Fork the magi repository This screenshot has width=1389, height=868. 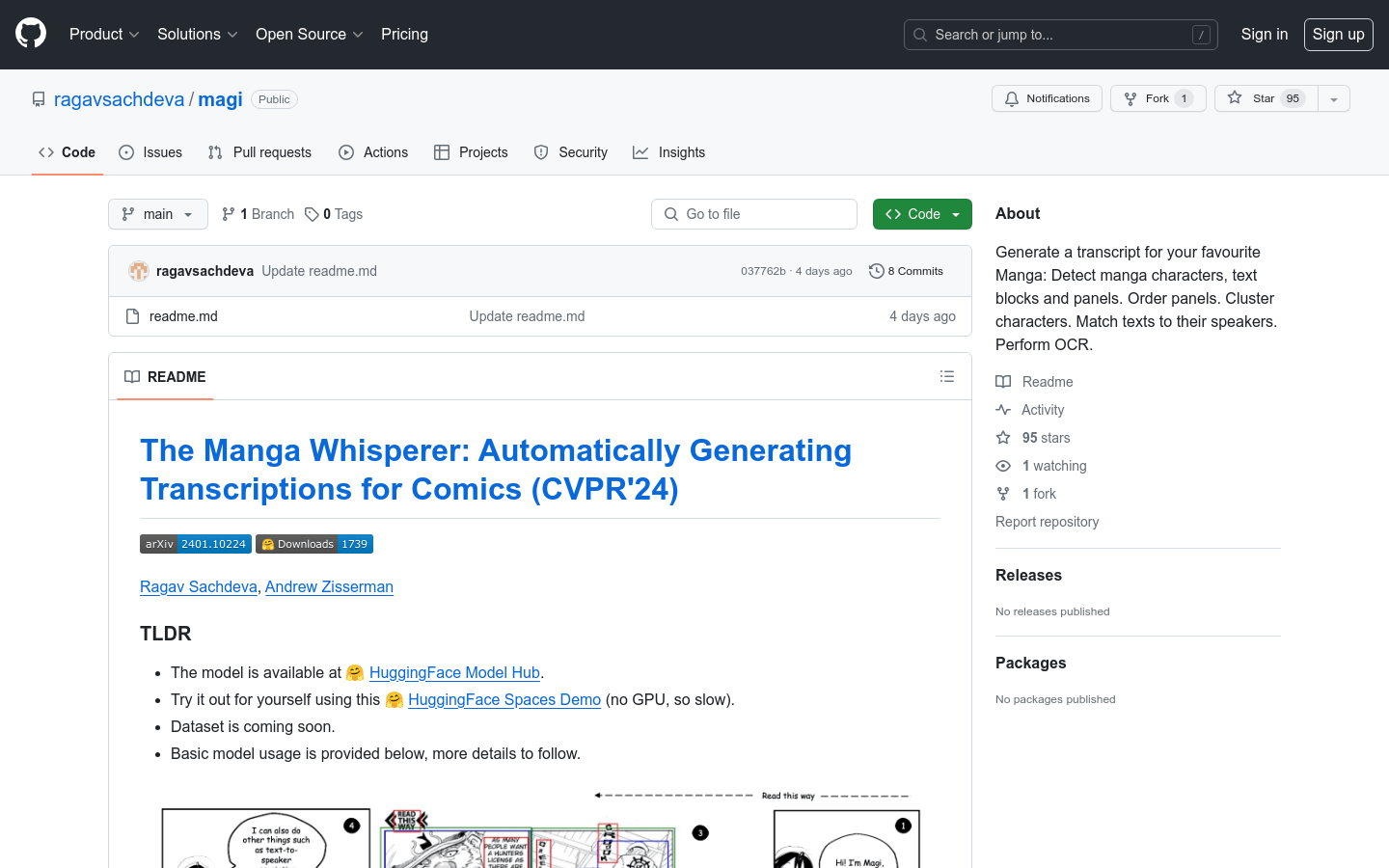coord(1157,98)
